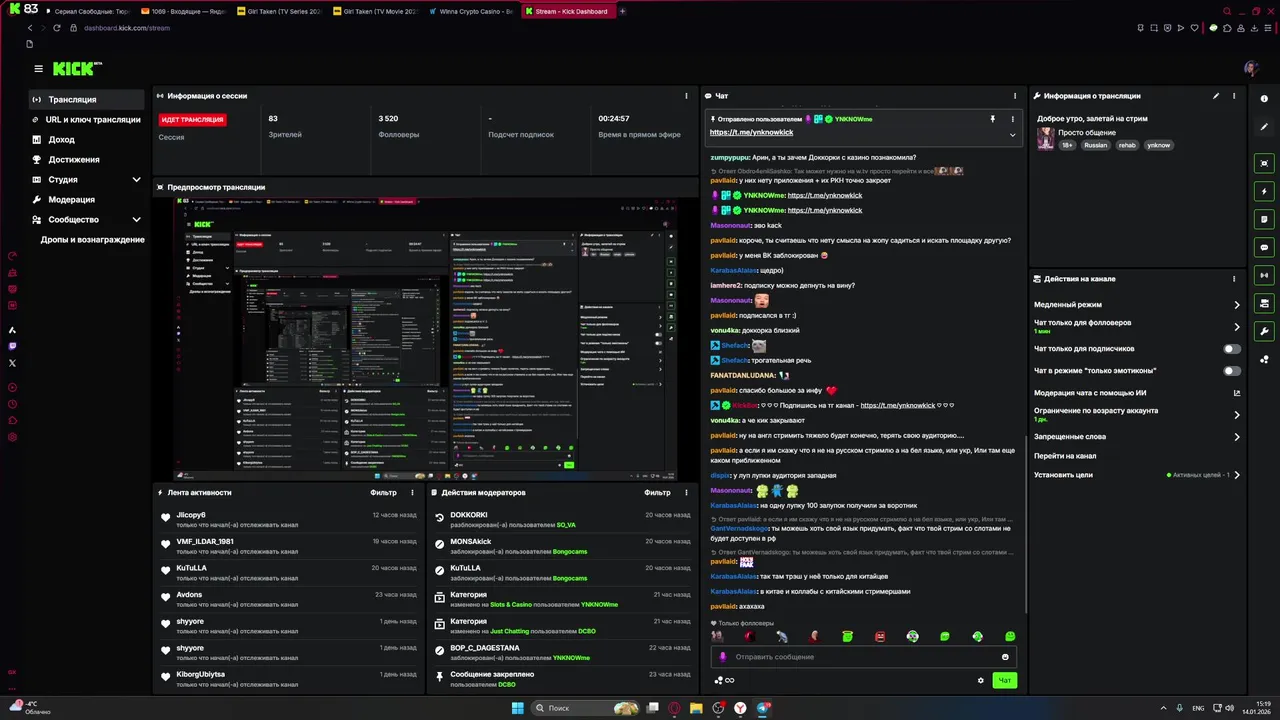Open Модерация чата с помощью ИИ
Screen dimensions: 1280x720
pyautogui.click(x=1137, y=393)
